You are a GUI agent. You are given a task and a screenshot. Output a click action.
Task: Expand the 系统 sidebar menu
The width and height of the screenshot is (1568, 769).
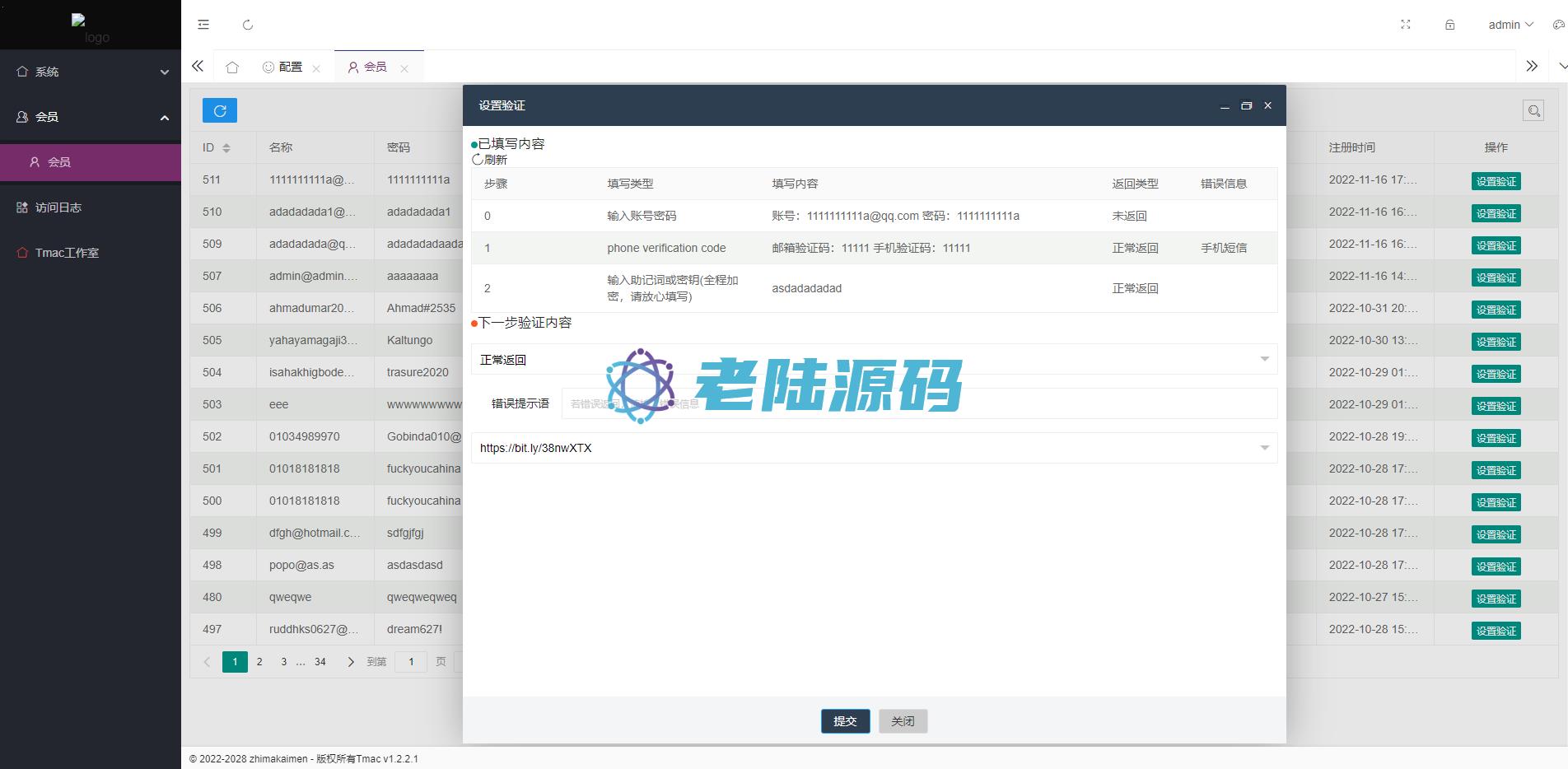point(91,72)
